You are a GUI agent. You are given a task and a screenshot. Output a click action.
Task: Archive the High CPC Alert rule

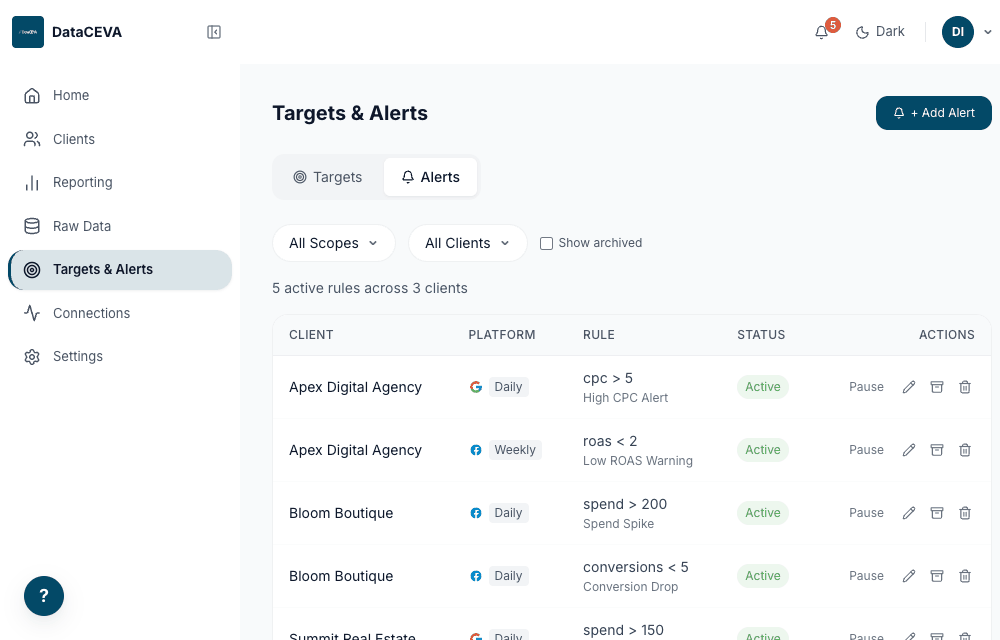(x=937, y=387)
